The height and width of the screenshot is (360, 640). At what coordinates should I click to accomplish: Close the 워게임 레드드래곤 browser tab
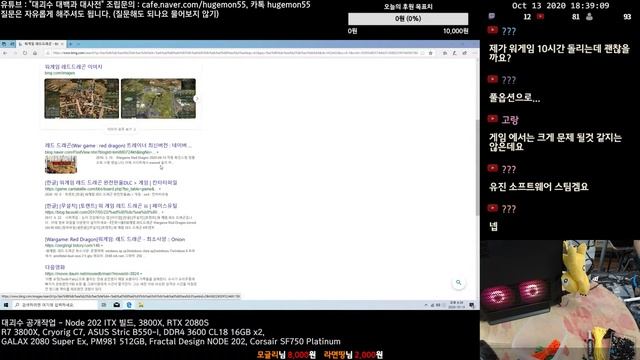click(62, 44)
